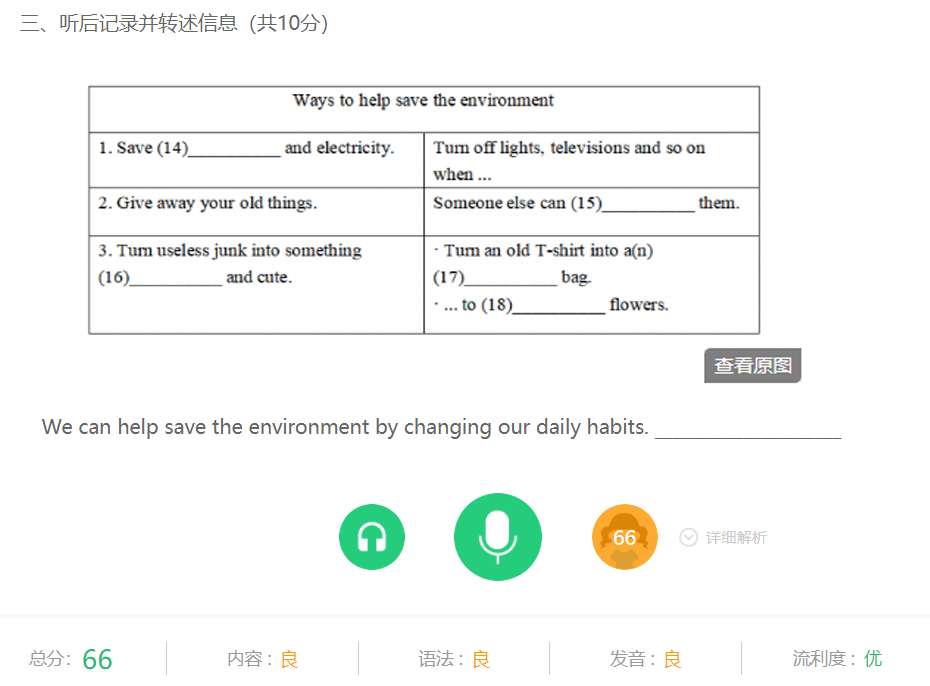Click blank (18) before 'flowers'
This screenshot has height=686, width=930.
click(x=559, y=305)
